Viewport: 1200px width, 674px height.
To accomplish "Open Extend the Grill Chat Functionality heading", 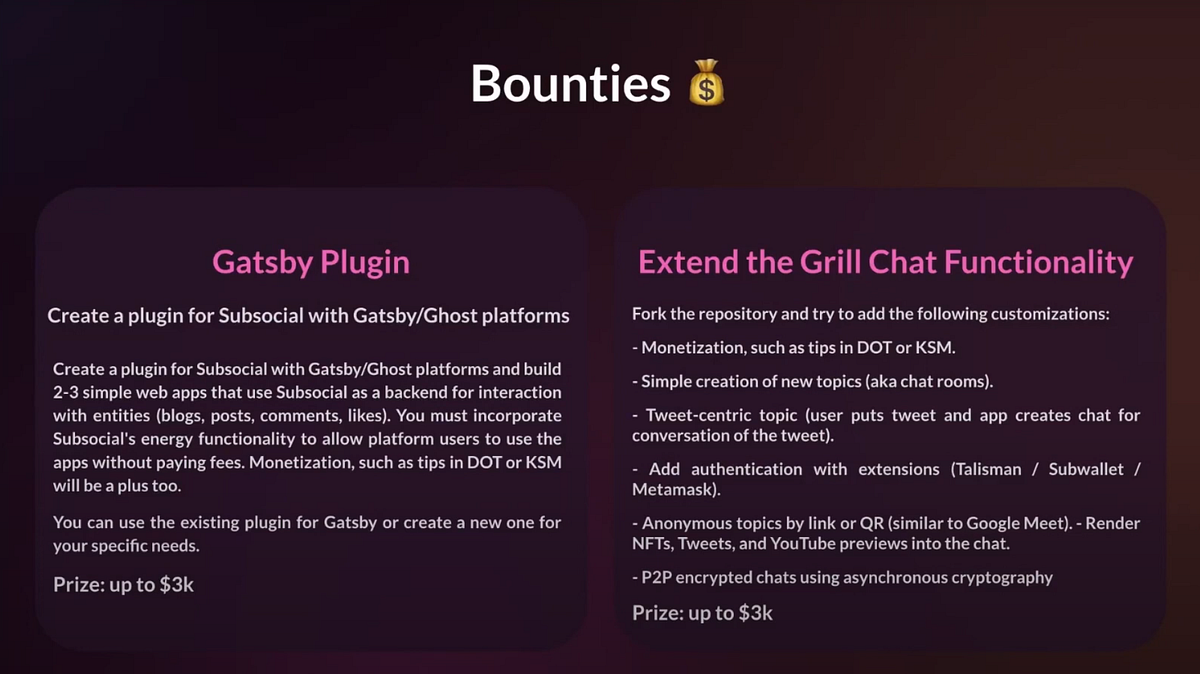I will (x=886, y=263).
